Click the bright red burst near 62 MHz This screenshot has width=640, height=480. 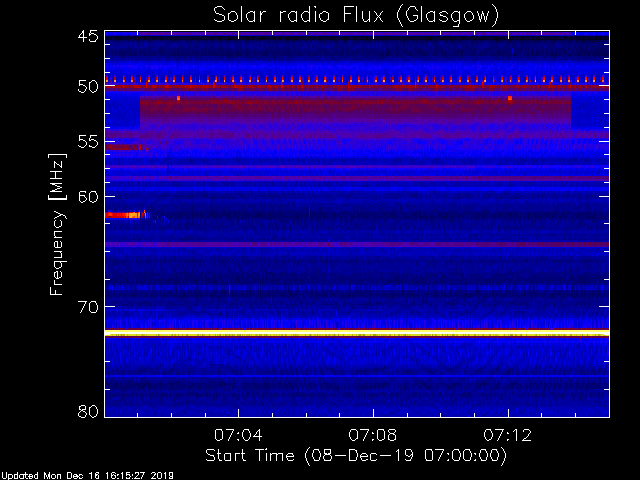123,215
